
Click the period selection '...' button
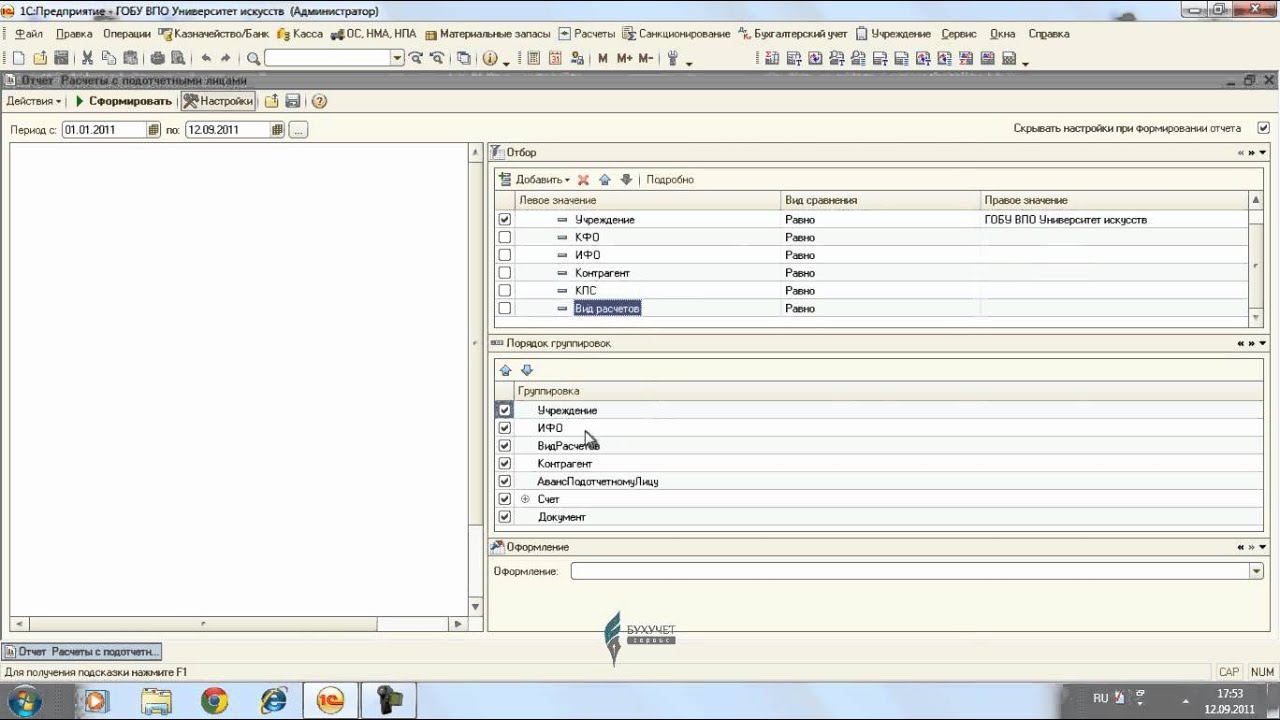click(298, 130)
